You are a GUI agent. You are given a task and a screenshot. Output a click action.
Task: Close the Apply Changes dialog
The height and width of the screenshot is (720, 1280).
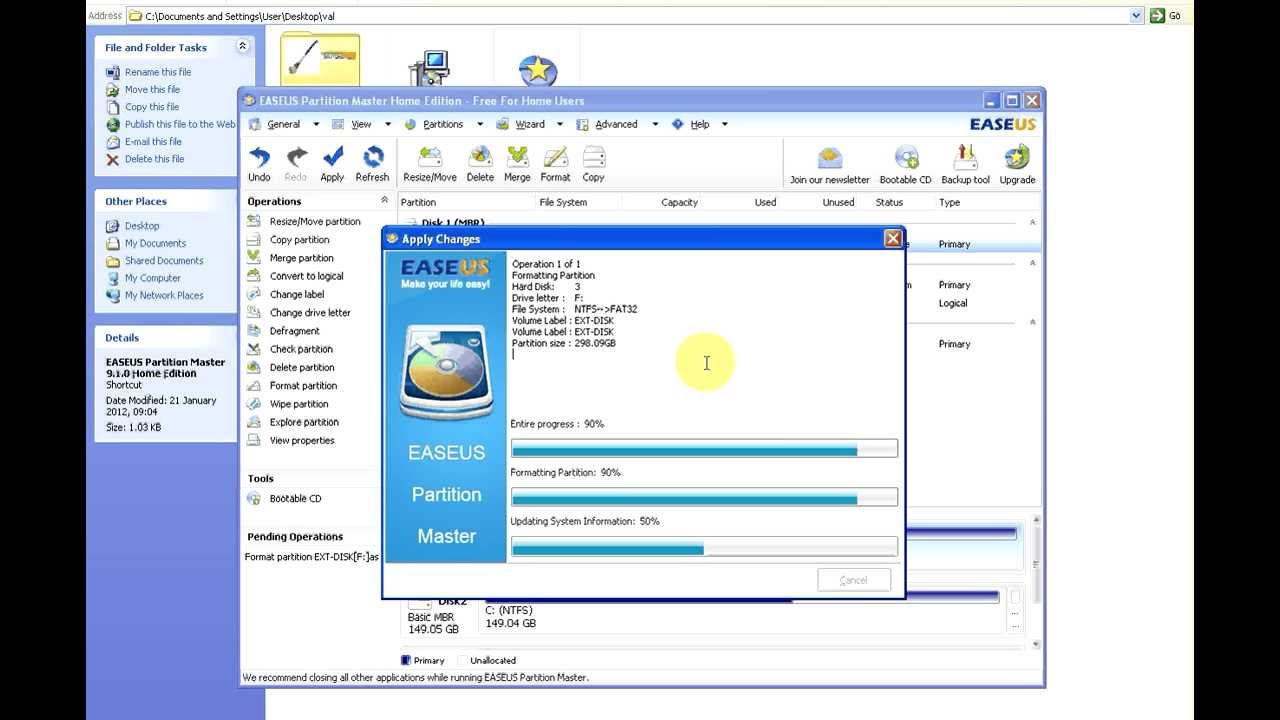click(893, 238)
